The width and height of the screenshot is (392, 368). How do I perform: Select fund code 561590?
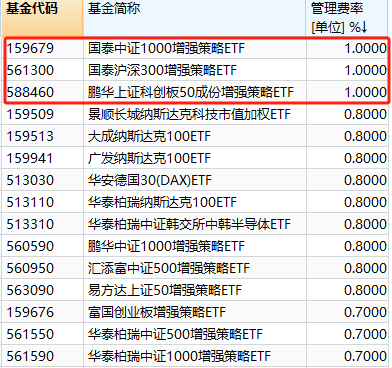pyautogui.click(x=30, y=356)
